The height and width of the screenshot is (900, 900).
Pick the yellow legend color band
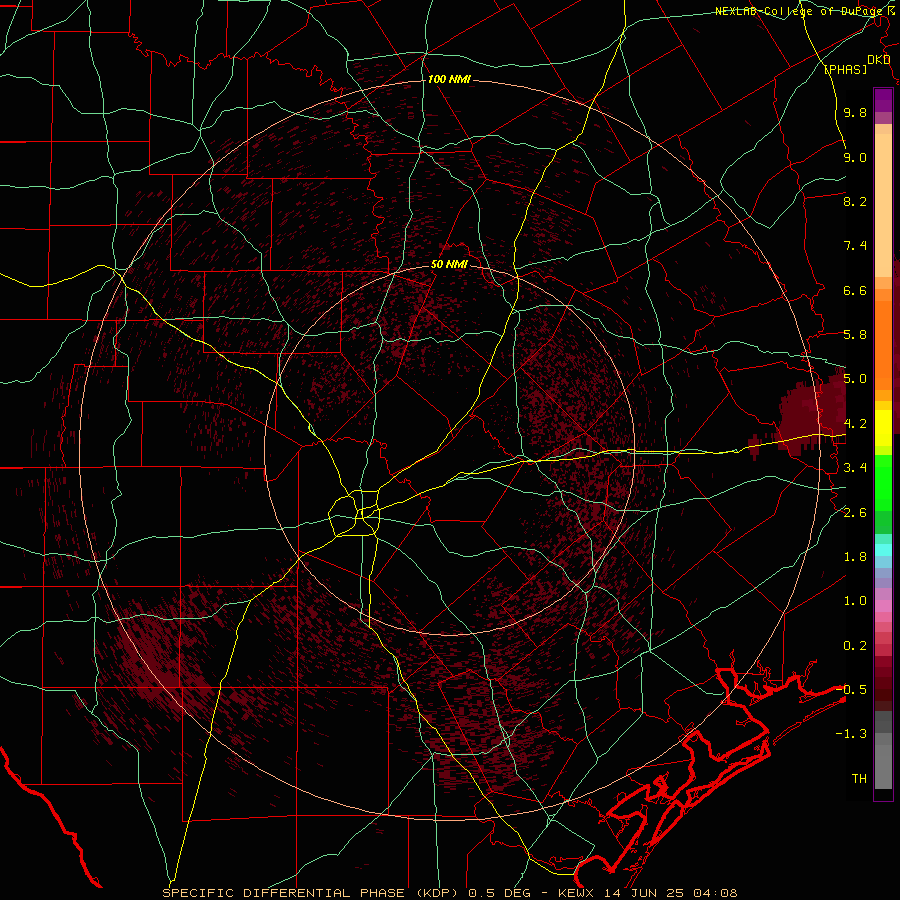click(883, 428)
